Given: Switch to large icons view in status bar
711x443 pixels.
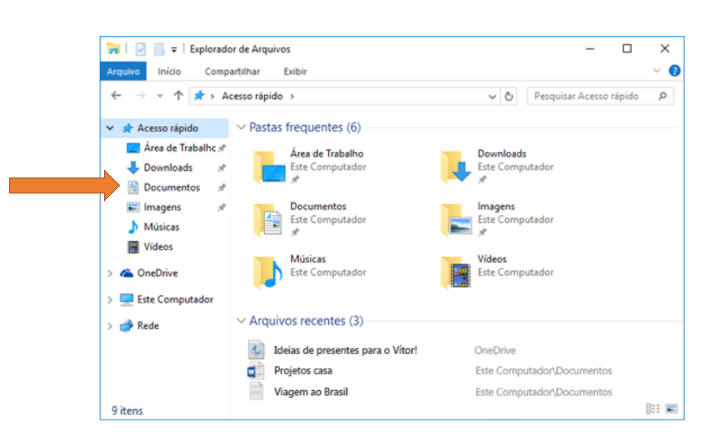Looking at the screenshot, I should (x=672, y=409).
